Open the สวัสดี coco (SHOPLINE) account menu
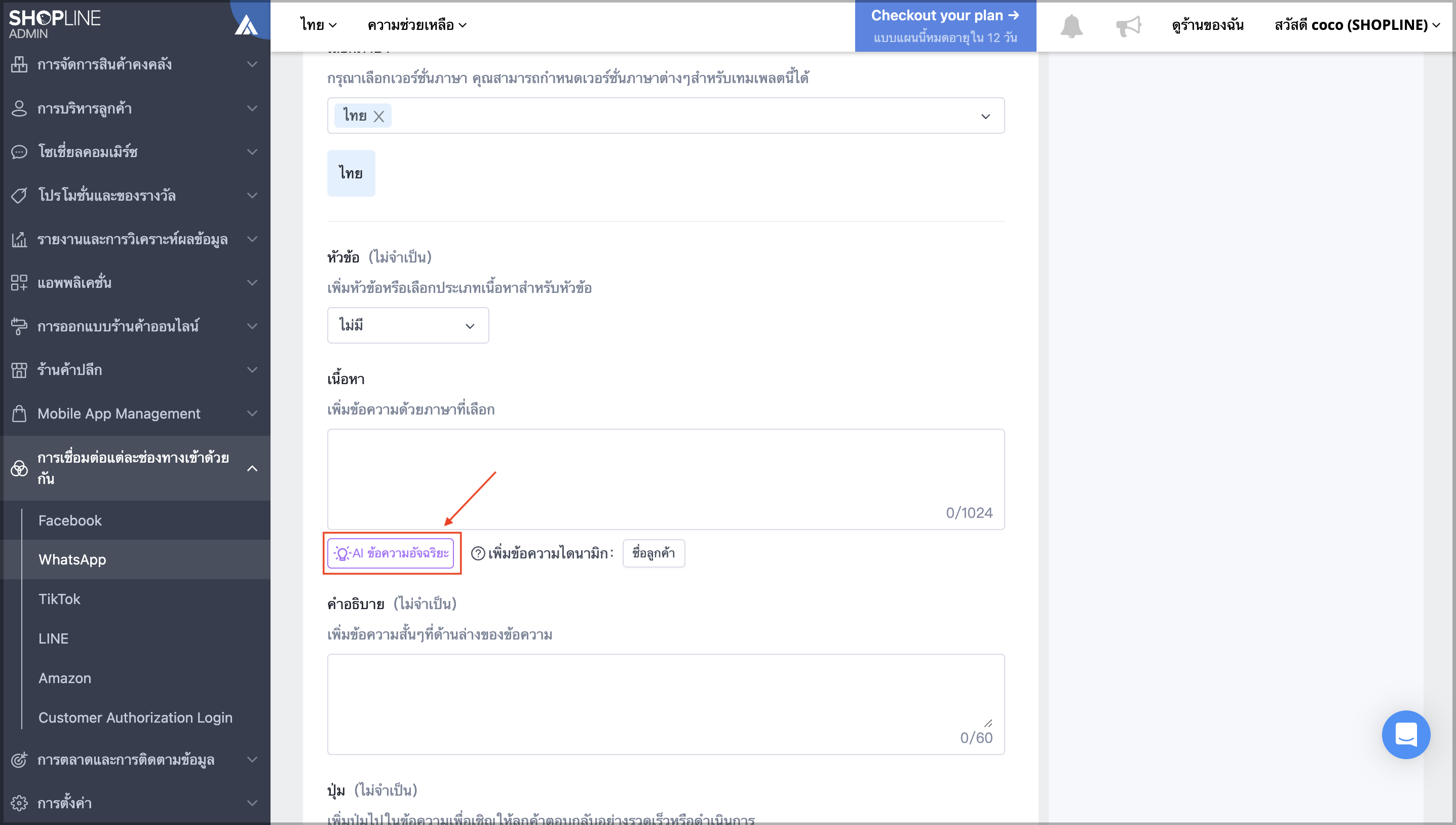Viewport: 1456px width, 825px height. [x=1357, y=25]
